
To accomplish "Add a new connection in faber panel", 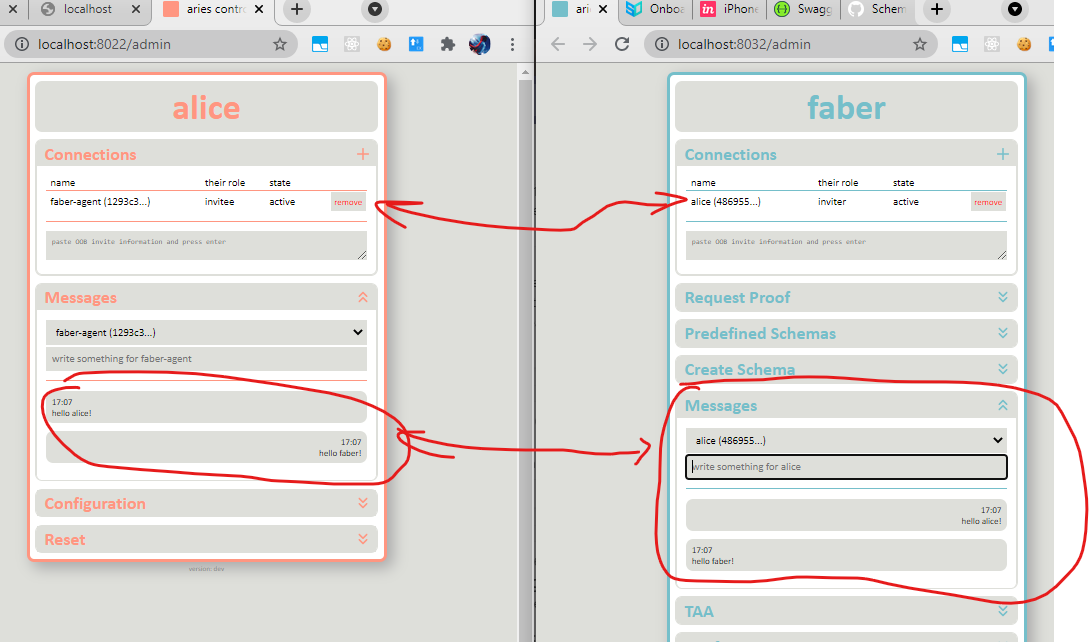I will click(1002, 154).
